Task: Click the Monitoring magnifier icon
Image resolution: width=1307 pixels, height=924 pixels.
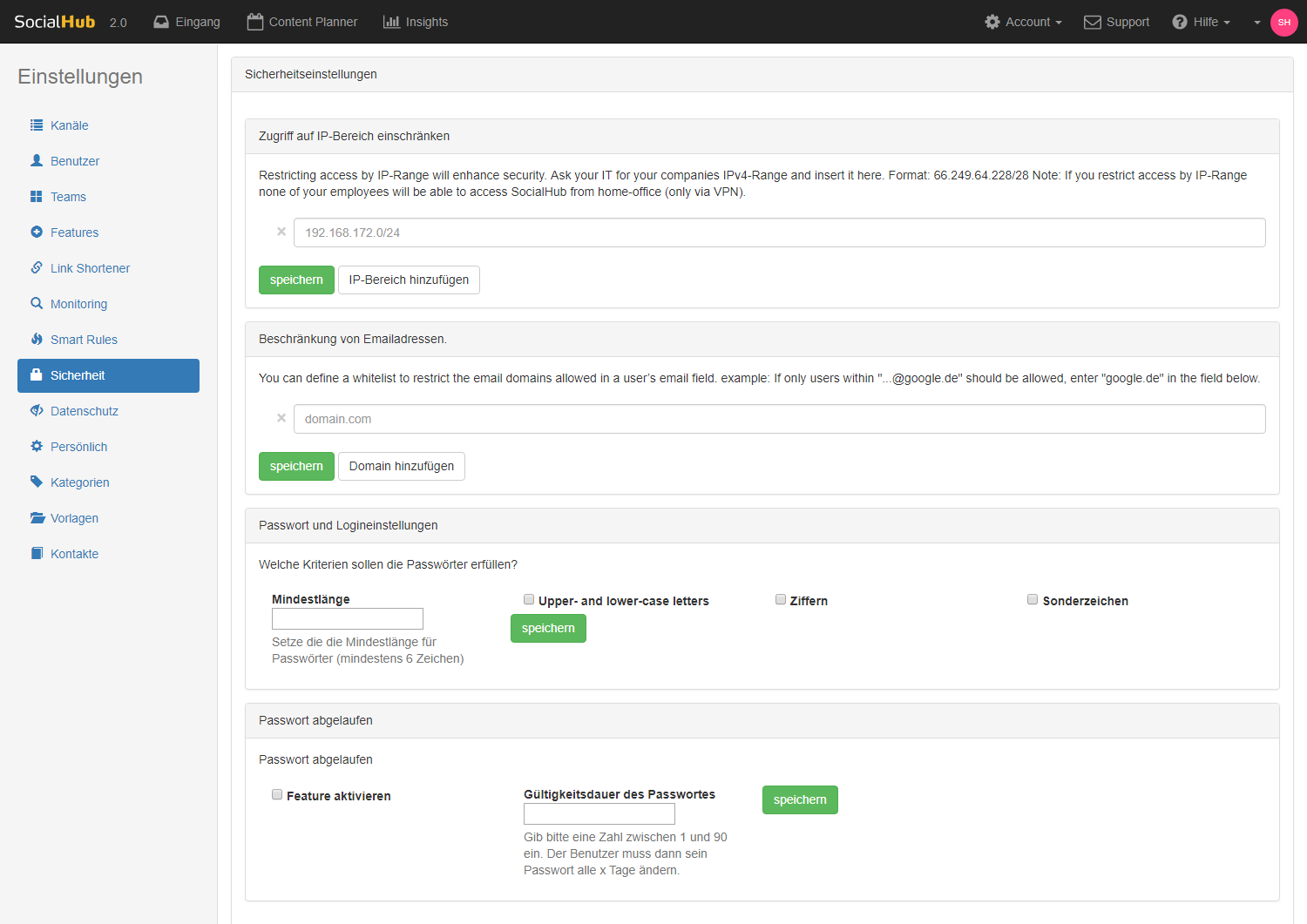Action: [x=37, y=304]
